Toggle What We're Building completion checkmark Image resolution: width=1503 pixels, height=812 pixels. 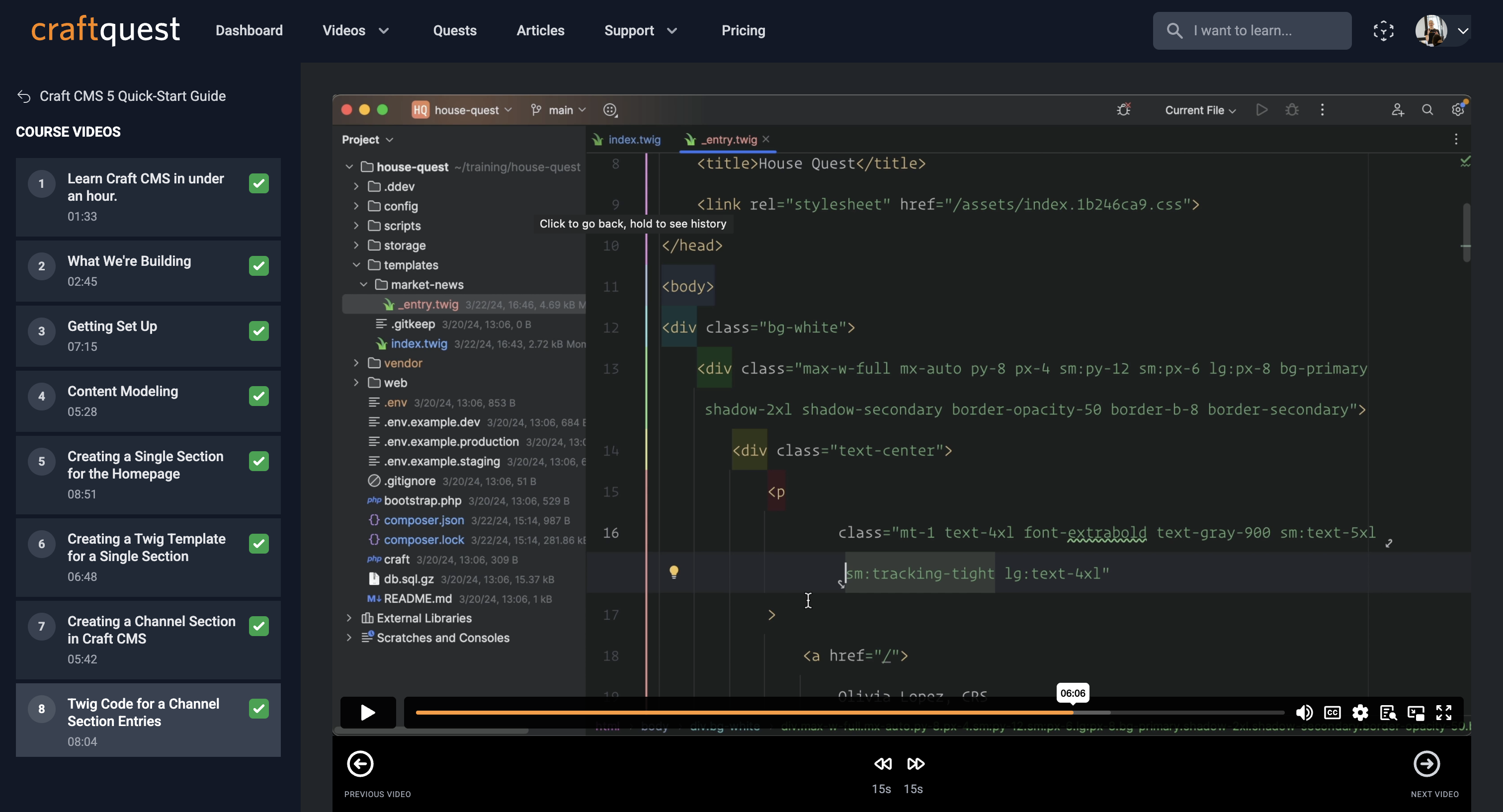coord(258,265)
